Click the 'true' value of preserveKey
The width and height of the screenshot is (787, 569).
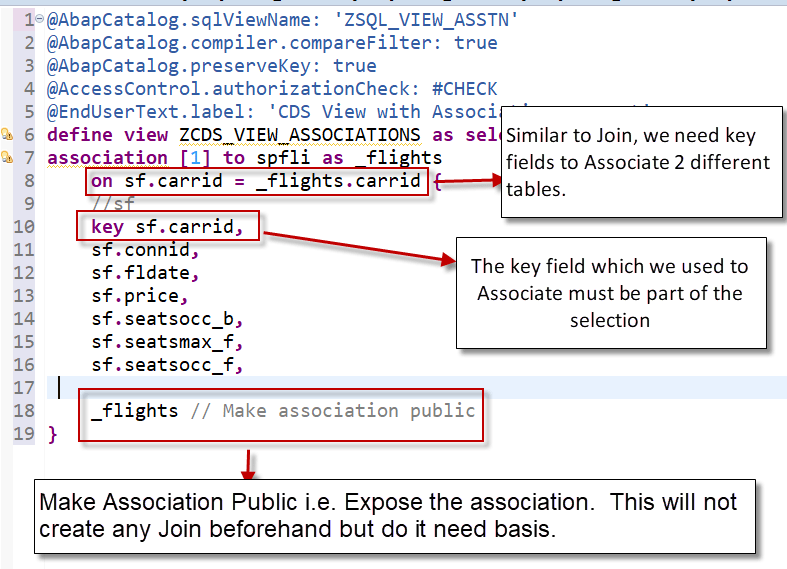(x=355, y=66)
